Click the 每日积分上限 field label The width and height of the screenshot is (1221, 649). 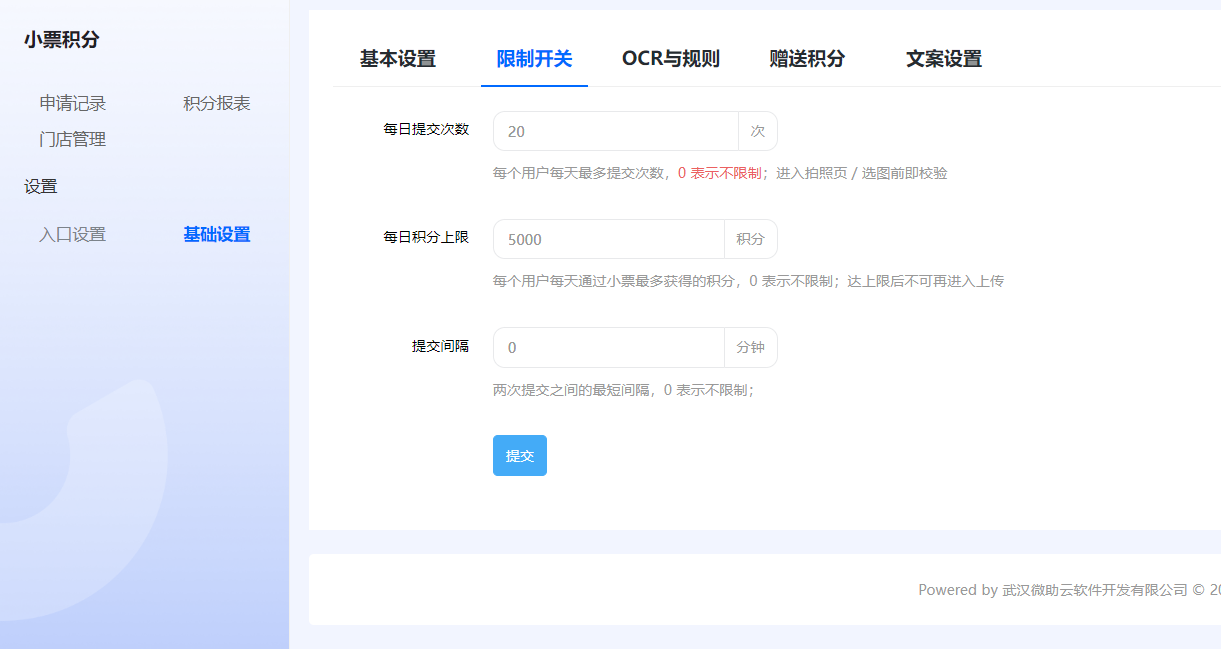click(426, 237)
